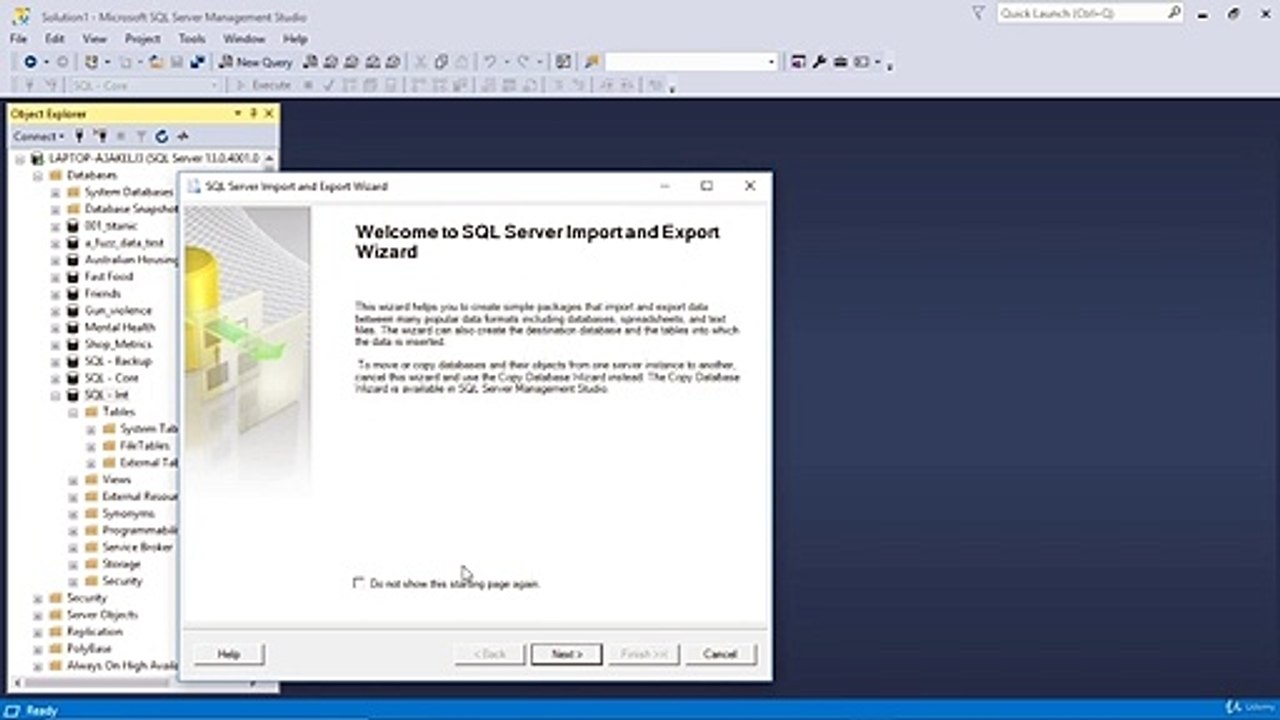Open the Help menu in the menu bar
Screen dimensions: 1280x720
click(x=295, y=39)
